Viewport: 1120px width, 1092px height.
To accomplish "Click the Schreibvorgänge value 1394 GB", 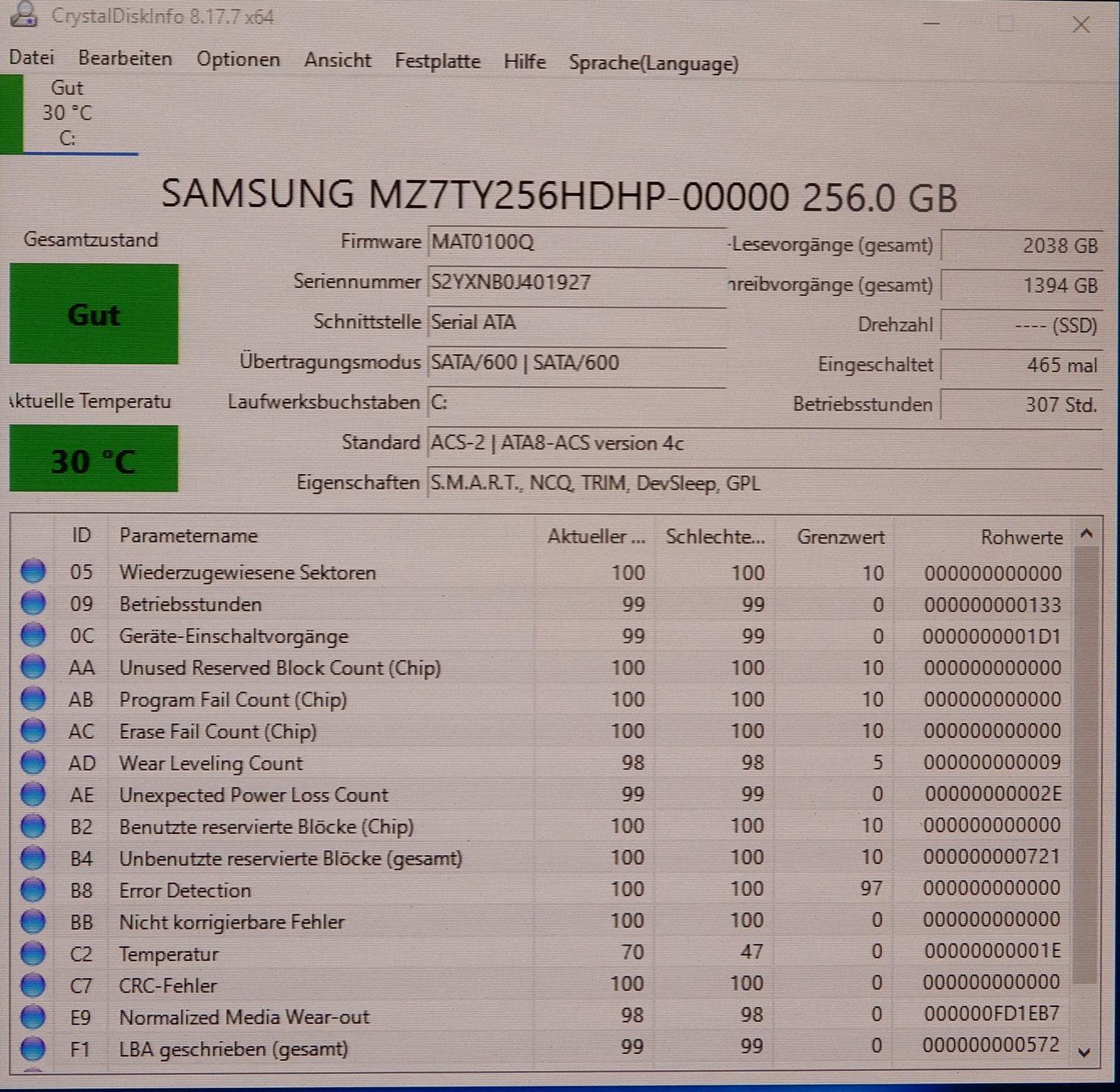I will point(1022,285).
